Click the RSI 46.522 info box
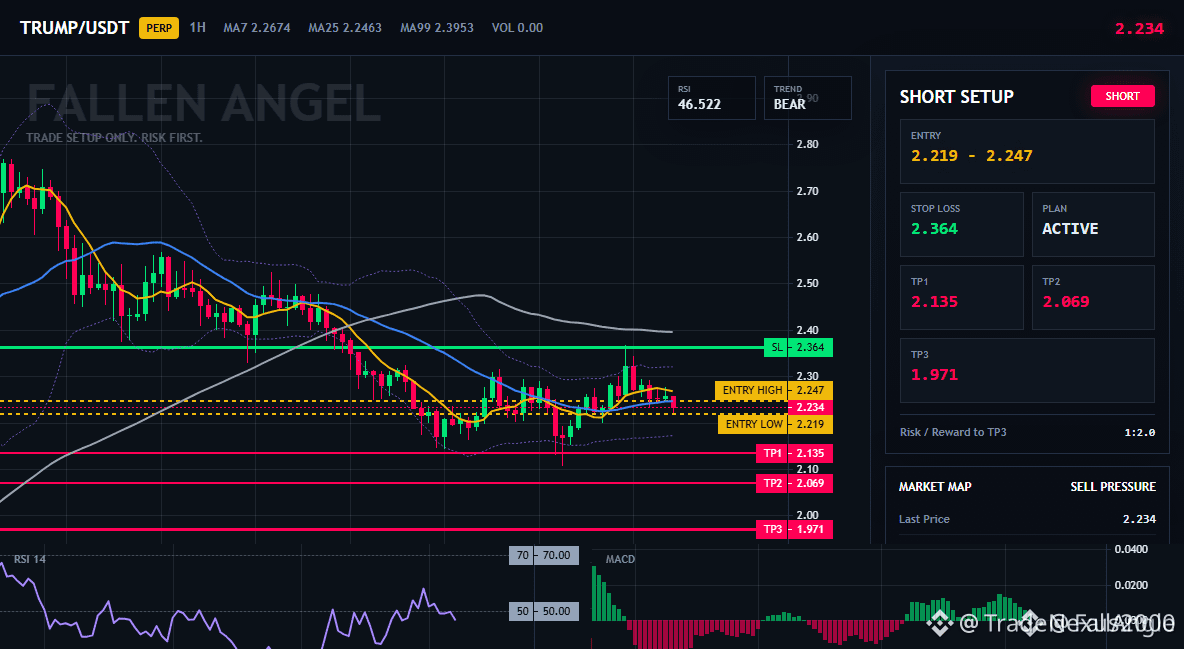This screenshot has width=1184, height=649. pos(711,97)
